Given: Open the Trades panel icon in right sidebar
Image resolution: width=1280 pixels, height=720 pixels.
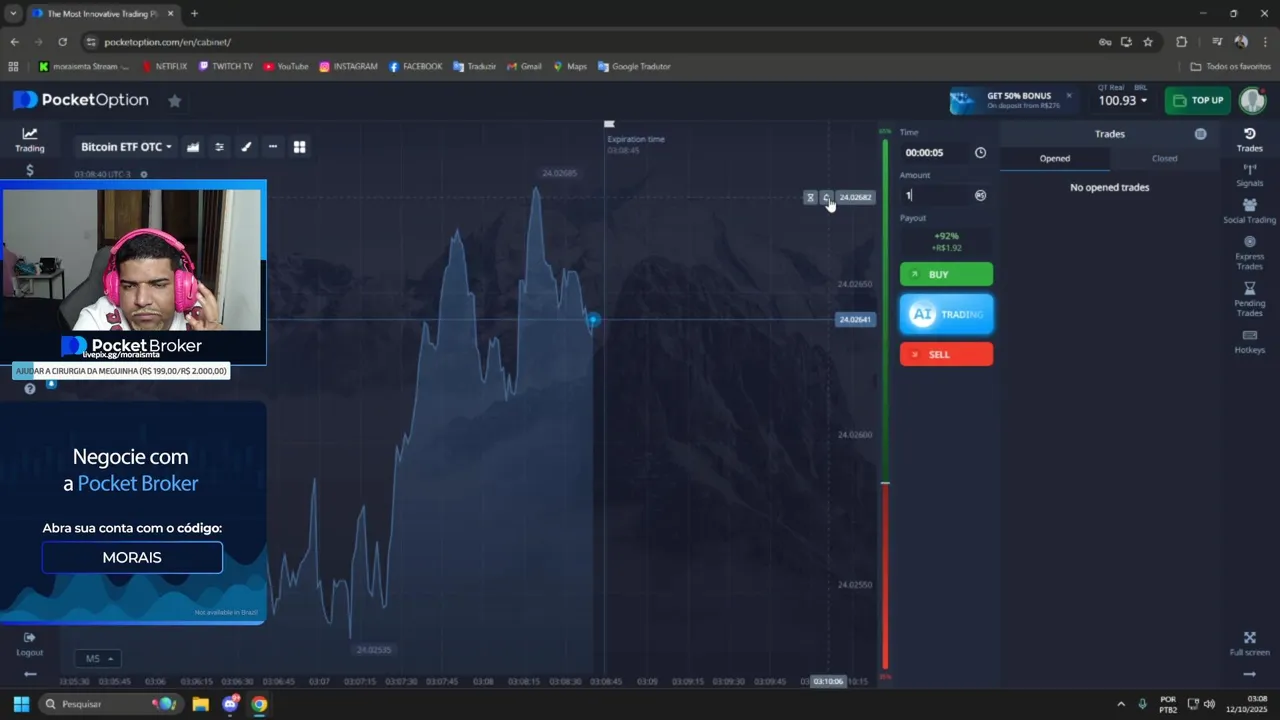Looking at the screenshot, I should point(1249,140).
